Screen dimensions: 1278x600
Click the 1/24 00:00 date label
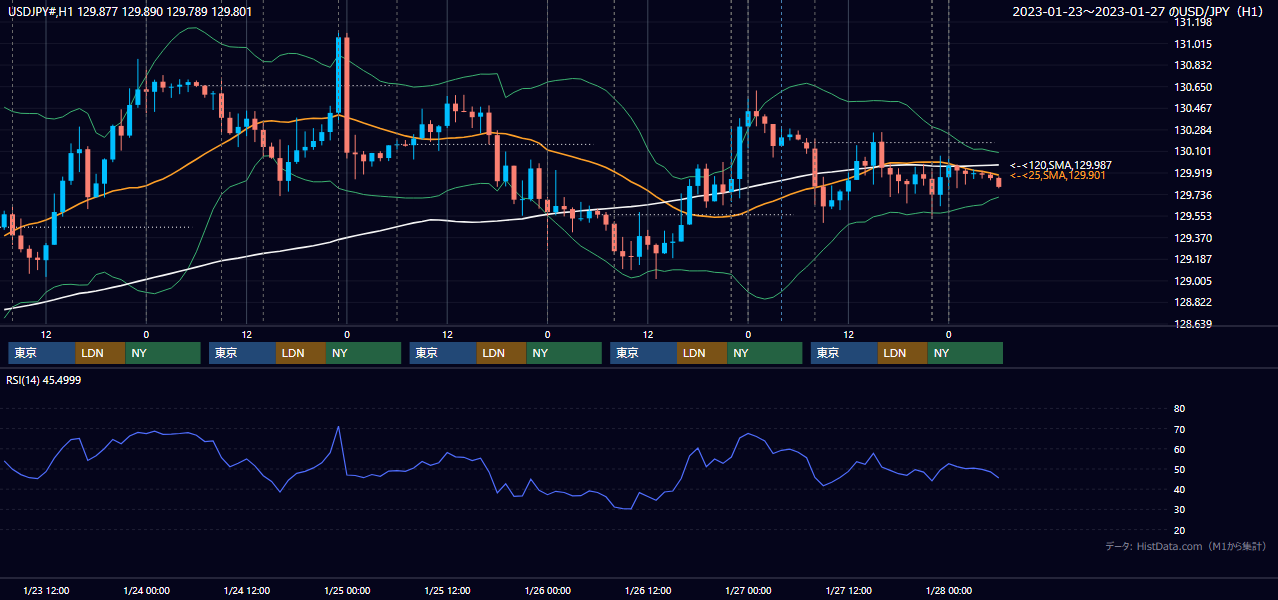pos(146,591)
